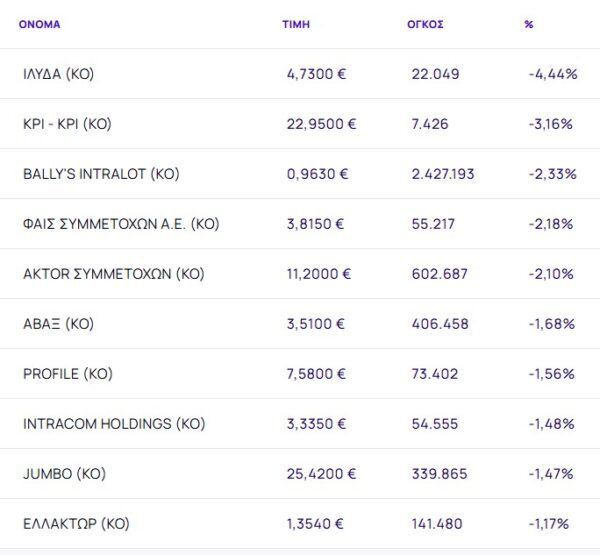Click the 25,4200 € price cell
Image resolution: width=600 pixels, height=555 pixels.
coord(321,474)
